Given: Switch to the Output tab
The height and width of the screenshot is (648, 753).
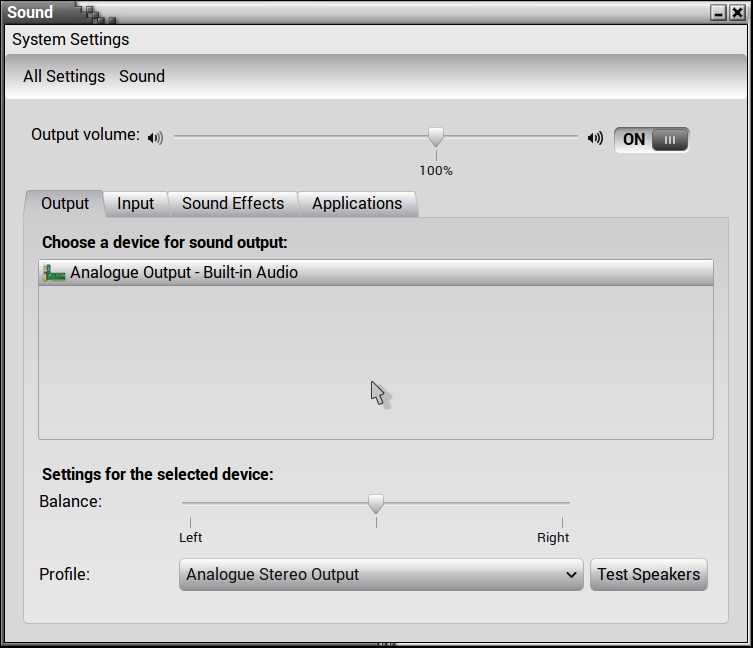Looking at the screenshot, I should point(65,203).
